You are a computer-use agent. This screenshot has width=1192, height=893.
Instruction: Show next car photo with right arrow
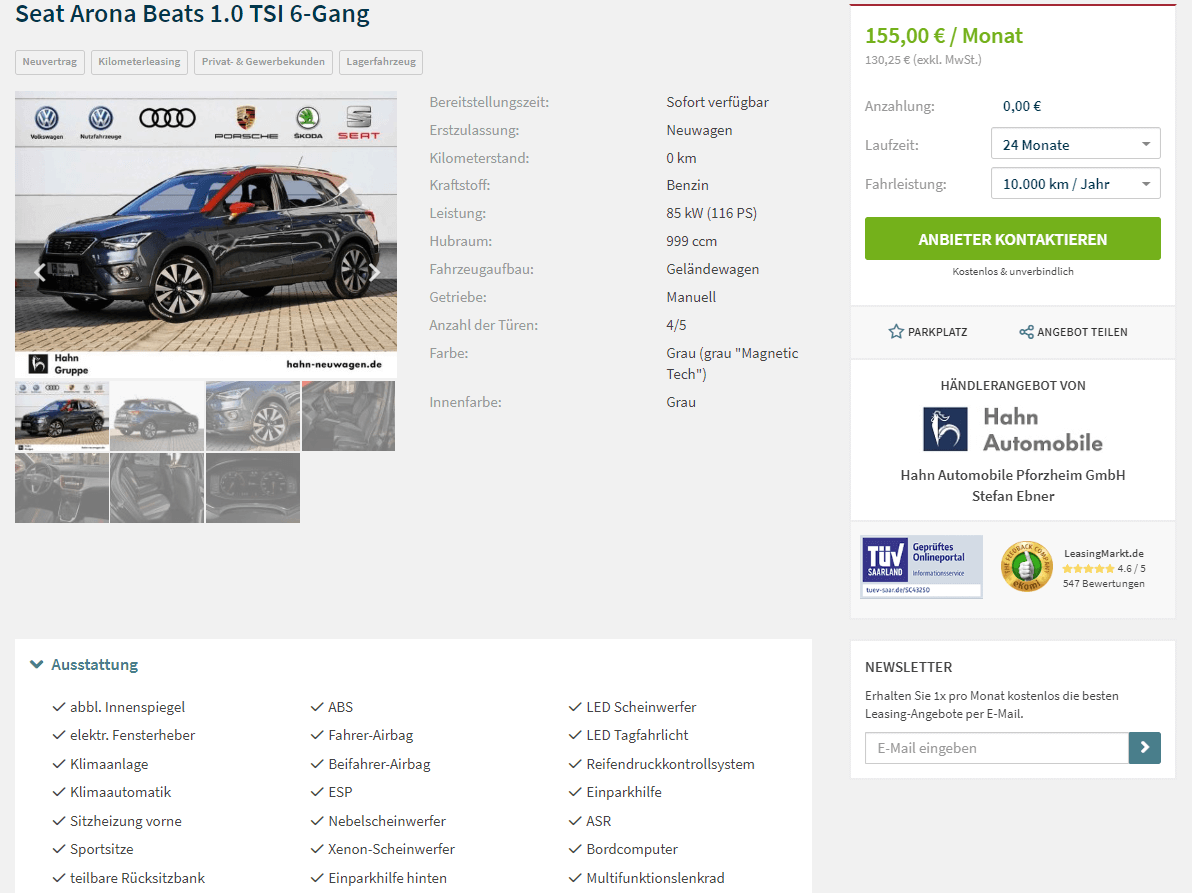pos(374,273)
